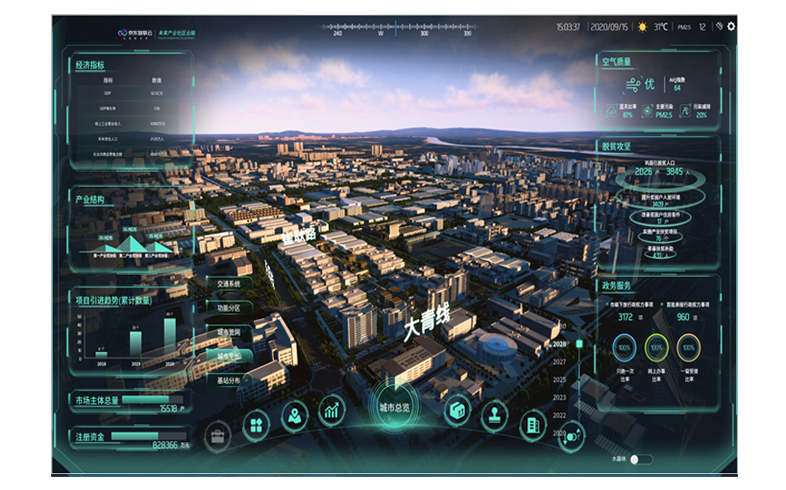Viewport: 786px width, 490px height.
Task: Select the 交通系统 layer tab
Action: (228, 284)
